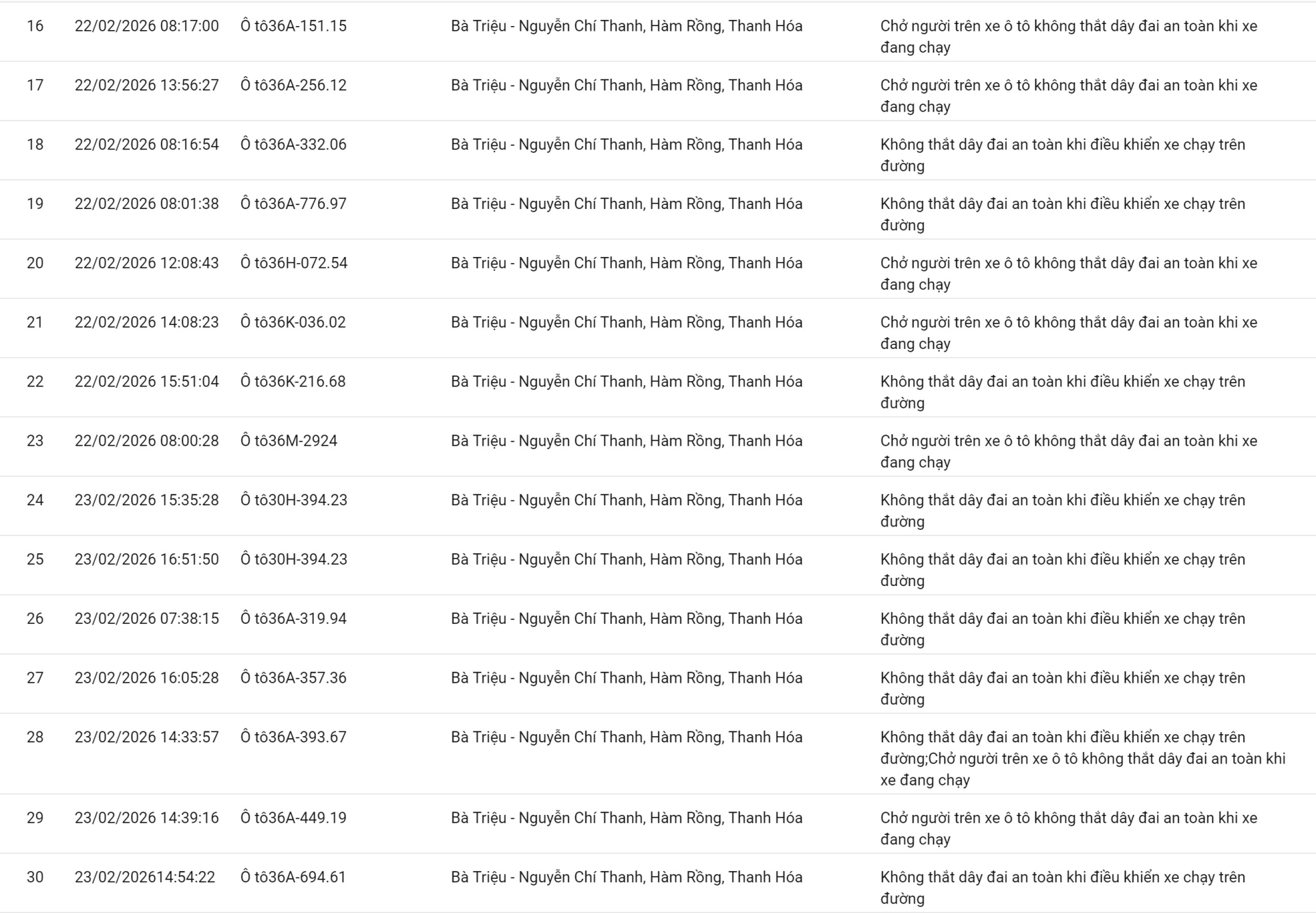The height and width of the screenshot is (913, 1316).
Task: Click plate Ô tô36K-216.68
Action: point(293,382)
